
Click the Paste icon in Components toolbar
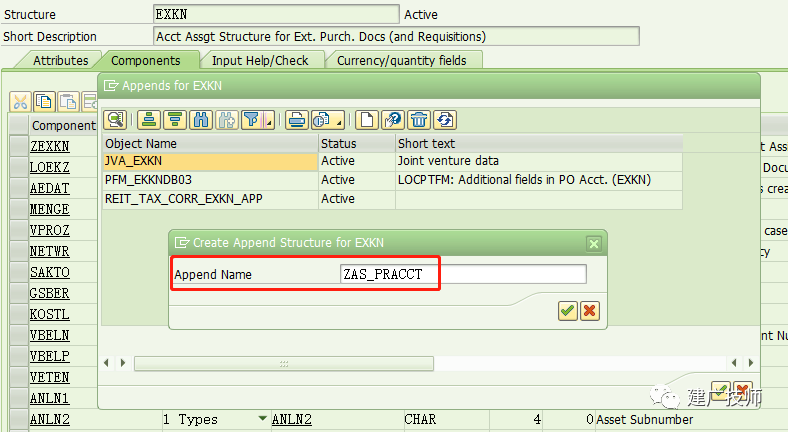(x=68, y=102)
